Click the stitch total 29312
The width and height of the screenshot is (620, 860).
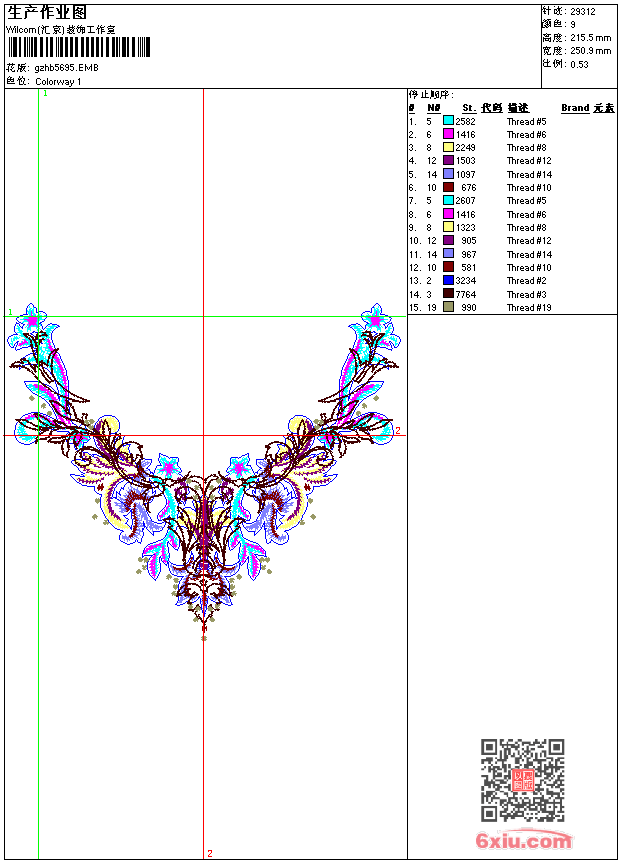(x=583, y=12)
